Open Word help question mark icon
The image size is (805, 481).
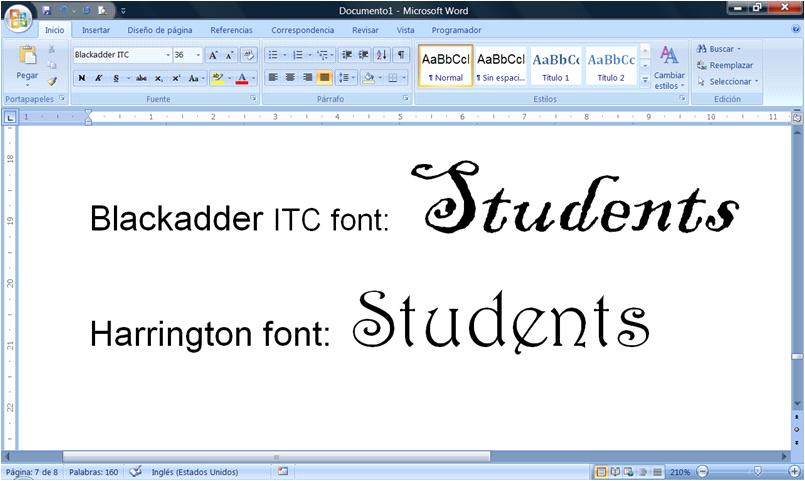click(x=796, y=30)
